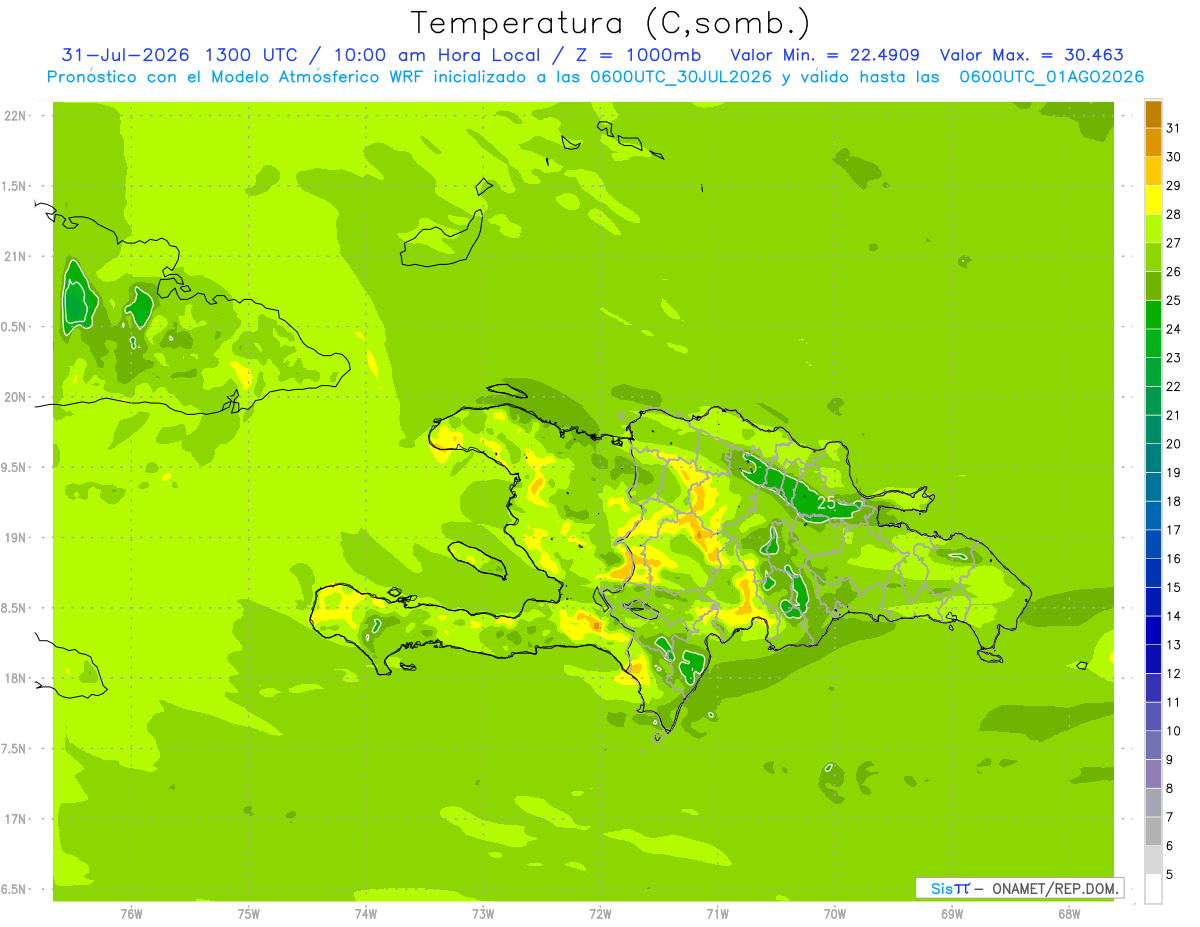1200x927 pixels.
Task: Pick the legend color between 25 and 26
Action: 1153,286
